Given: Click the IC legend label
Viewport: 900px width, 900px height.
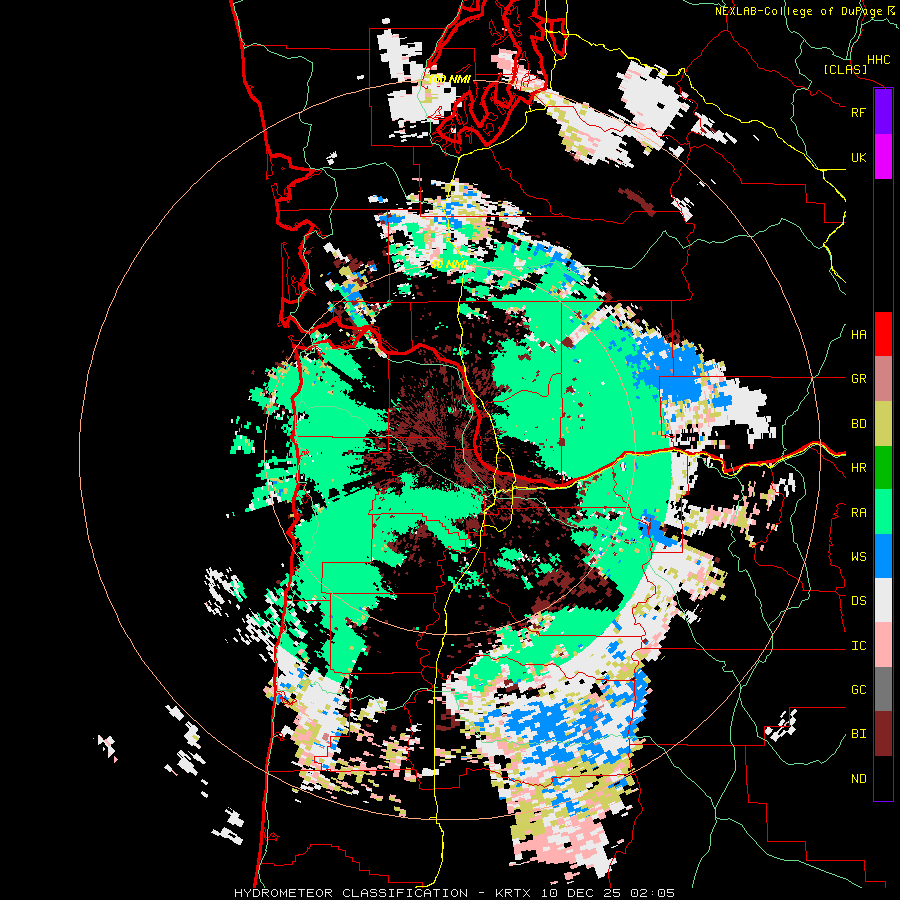Looking at the screenshot, I should [858, 646].
